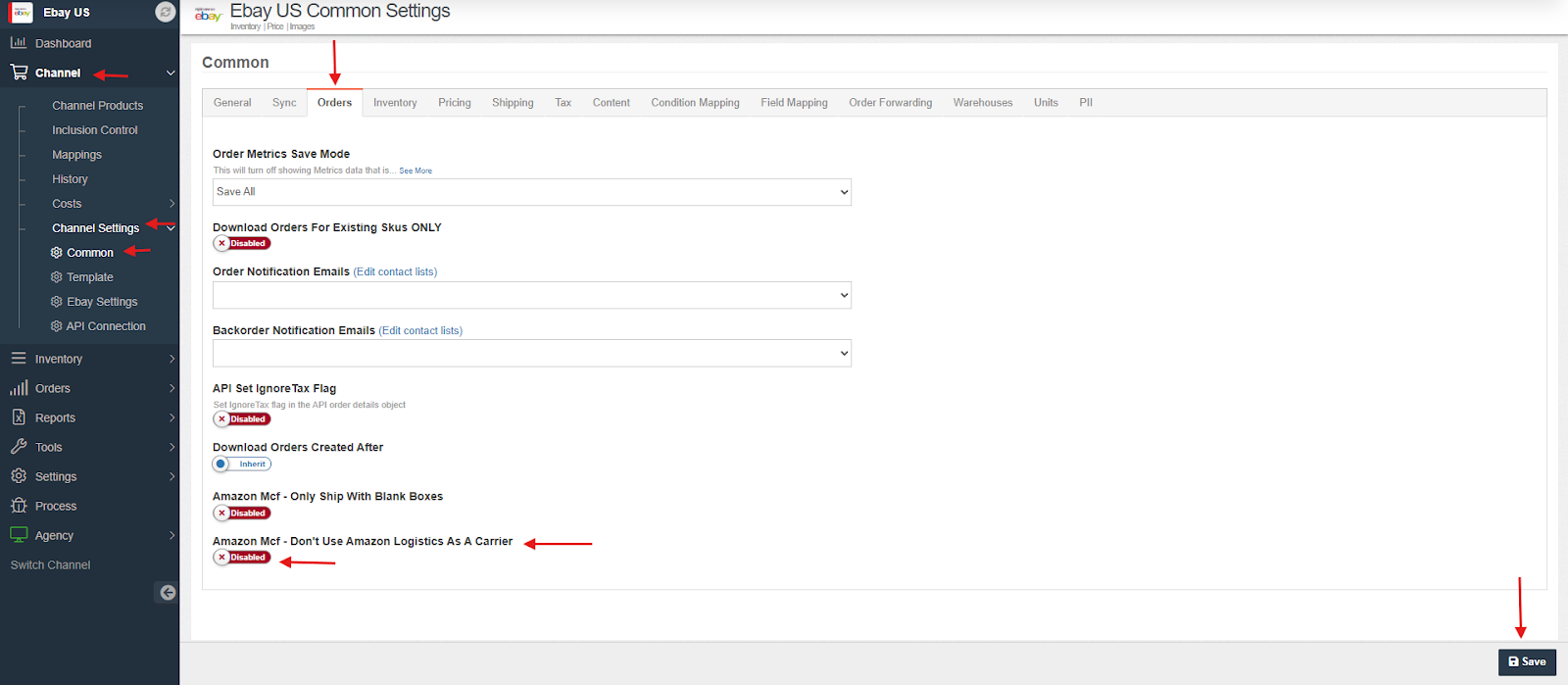Collapse the sidebar with the back arrow icon
This screenshot has width=1568, height=685.
[168, 592]
